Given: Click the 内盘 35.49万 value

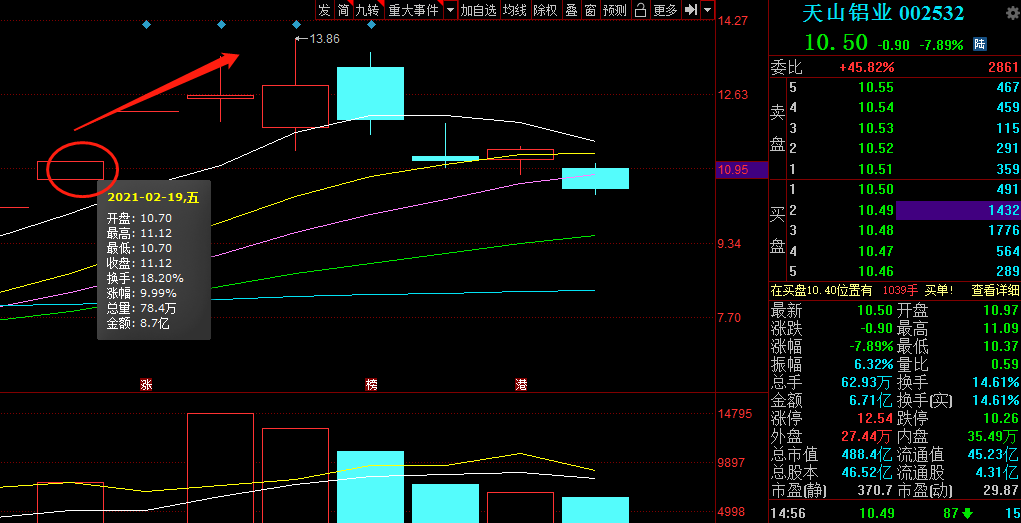Looking at the screenshot, I should pos(992,436).
